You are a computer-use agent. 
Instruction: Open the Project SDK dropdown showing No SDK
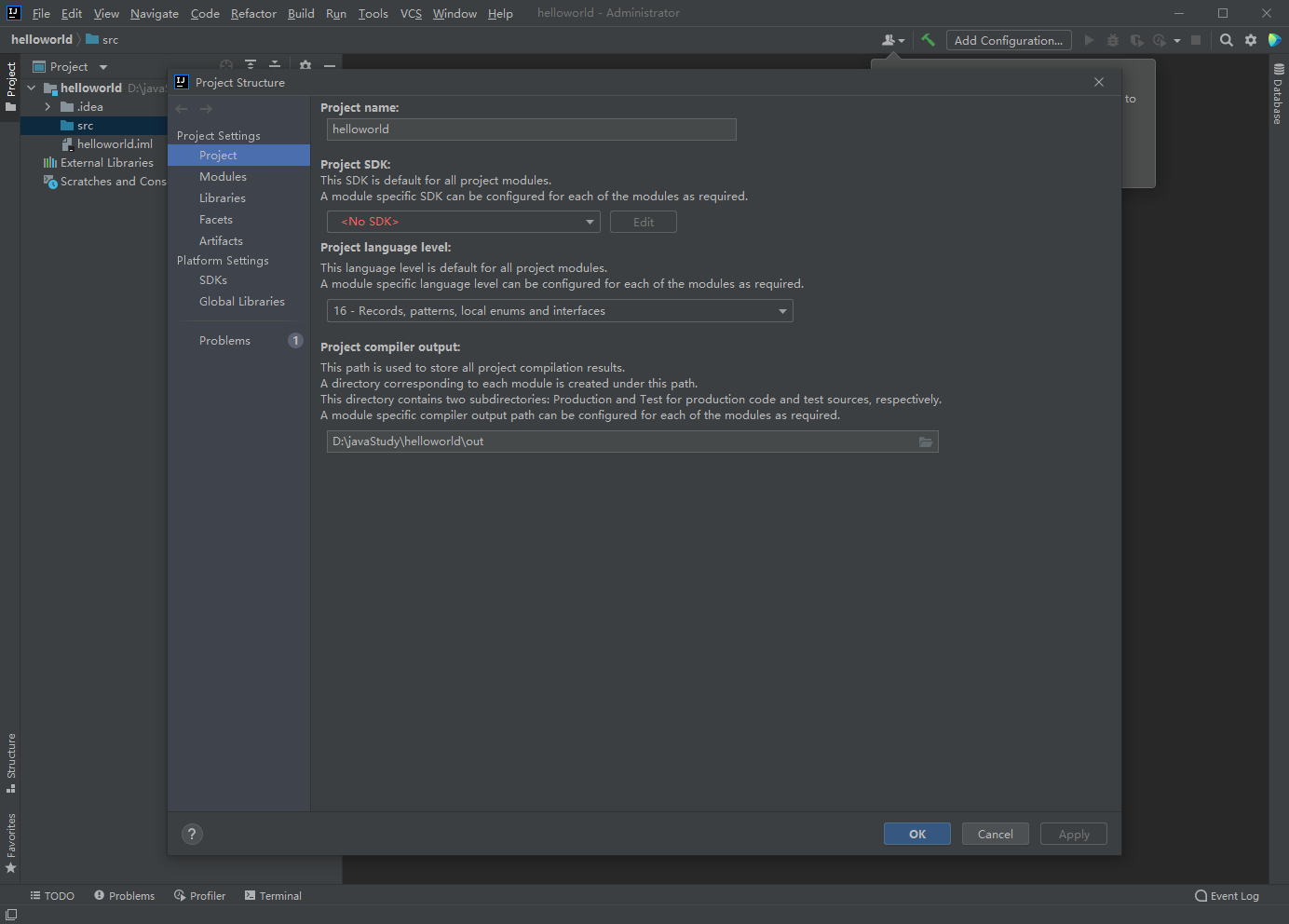463,222
